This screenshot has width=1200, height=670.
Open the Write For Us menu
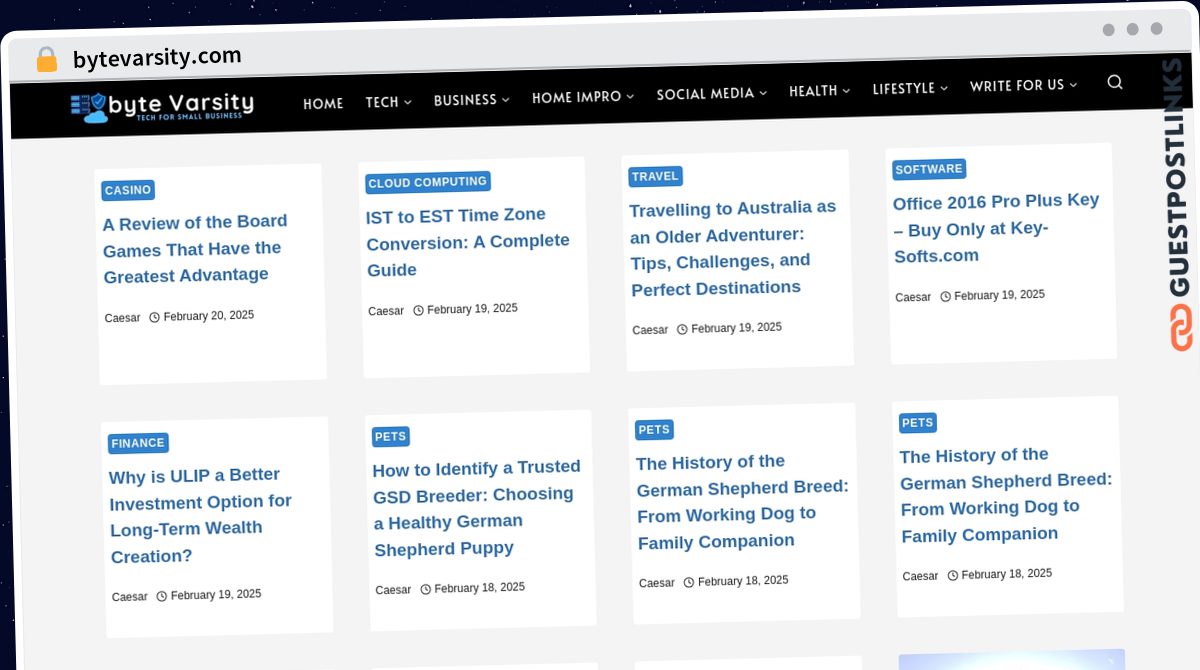pos(1023,86)
